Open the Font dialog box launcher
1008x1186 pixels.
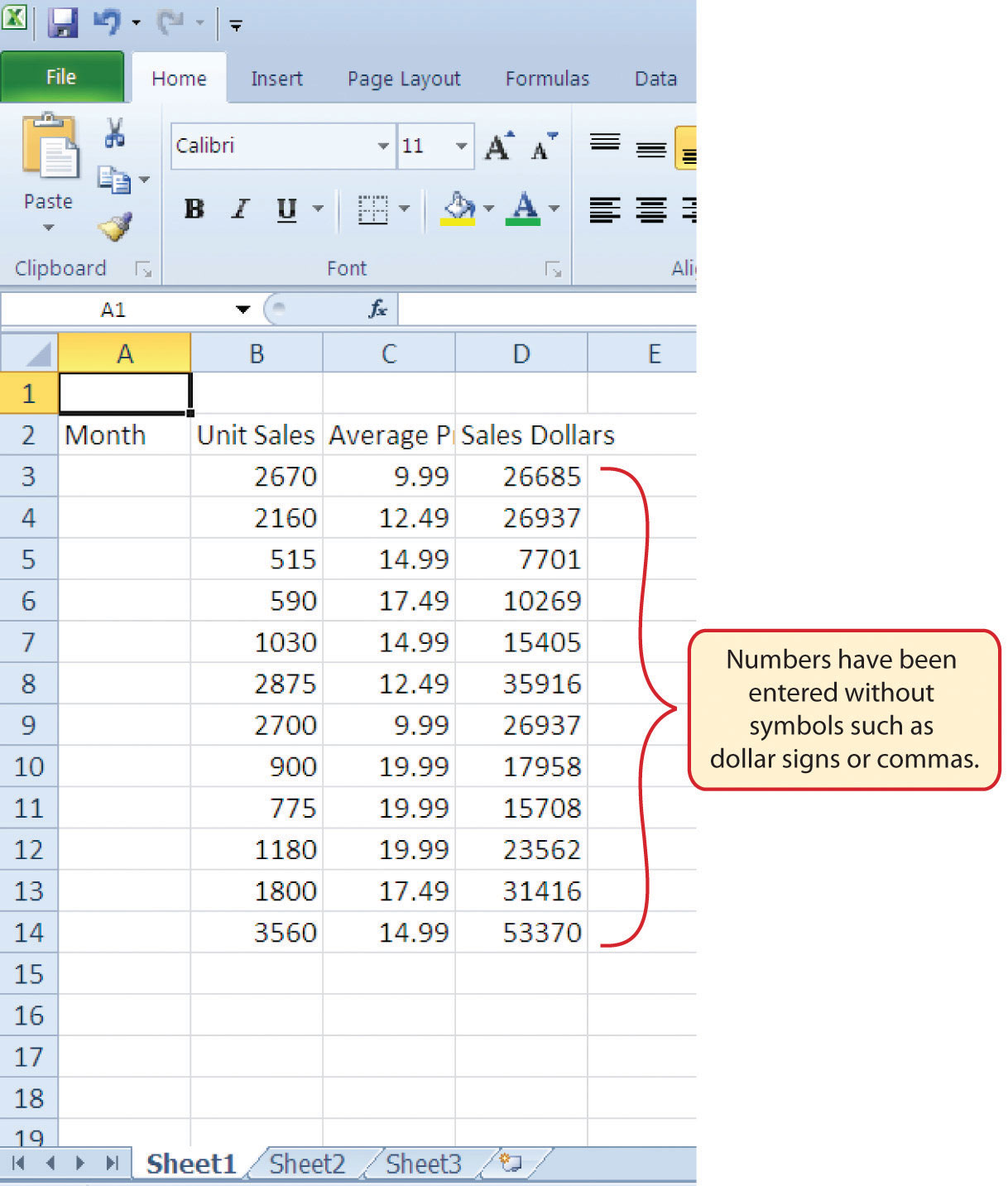click(x=554, y=268)
